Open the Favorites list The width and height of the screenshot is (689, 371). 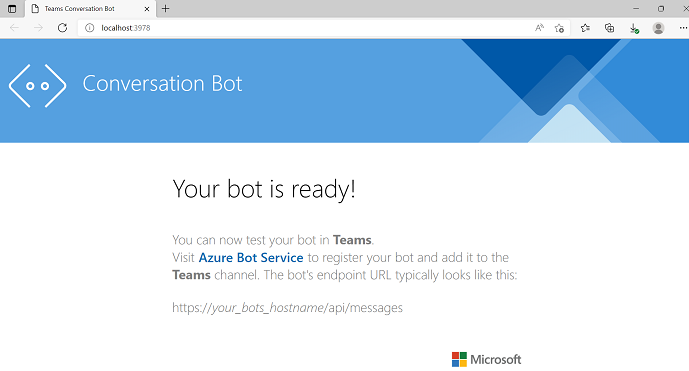click(585, 28)
